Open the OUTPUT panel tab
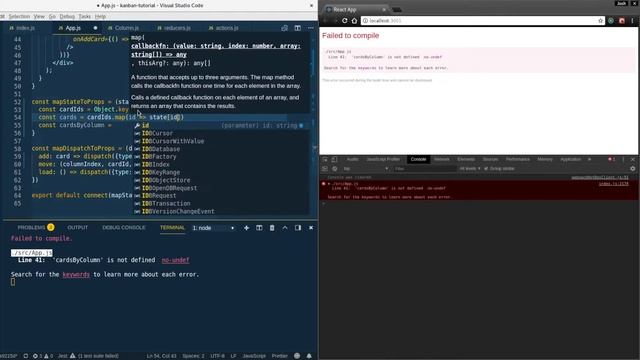 (x=78, y=227)
